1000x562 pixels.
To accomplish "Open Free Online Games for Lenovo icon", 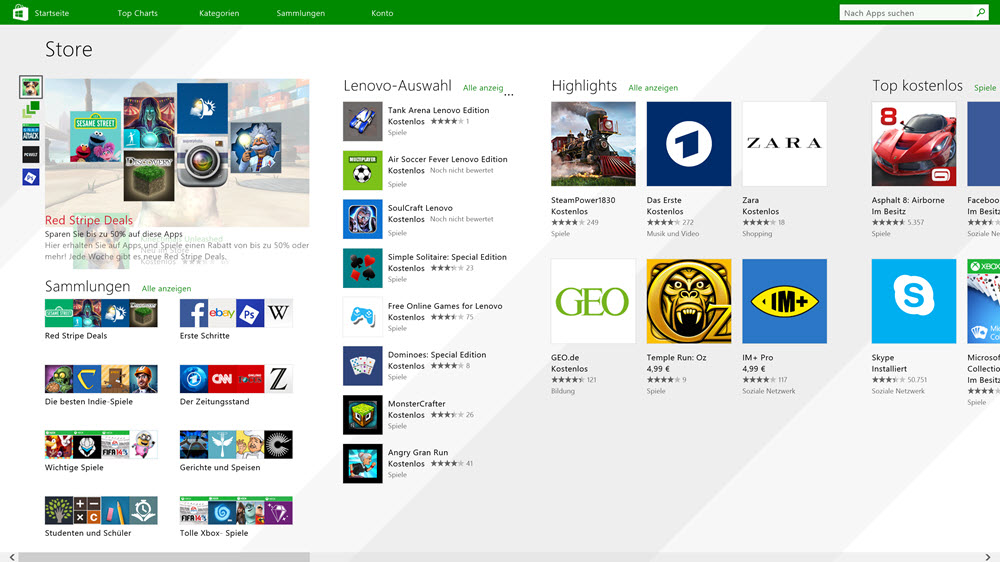I will coord(362,317).
